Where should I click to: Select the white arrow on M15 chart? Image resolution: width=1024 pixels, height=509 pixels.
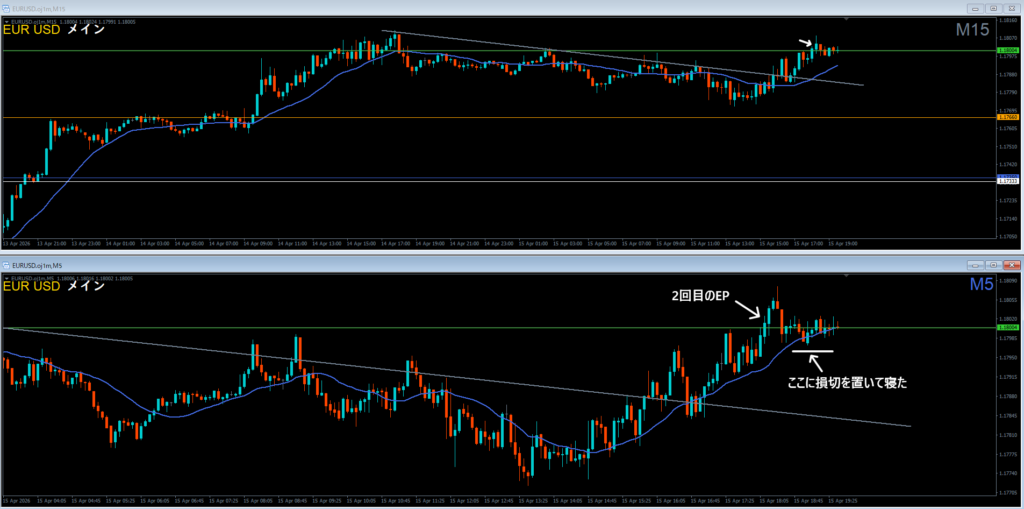pyautogui.click(x=804, y=42)
